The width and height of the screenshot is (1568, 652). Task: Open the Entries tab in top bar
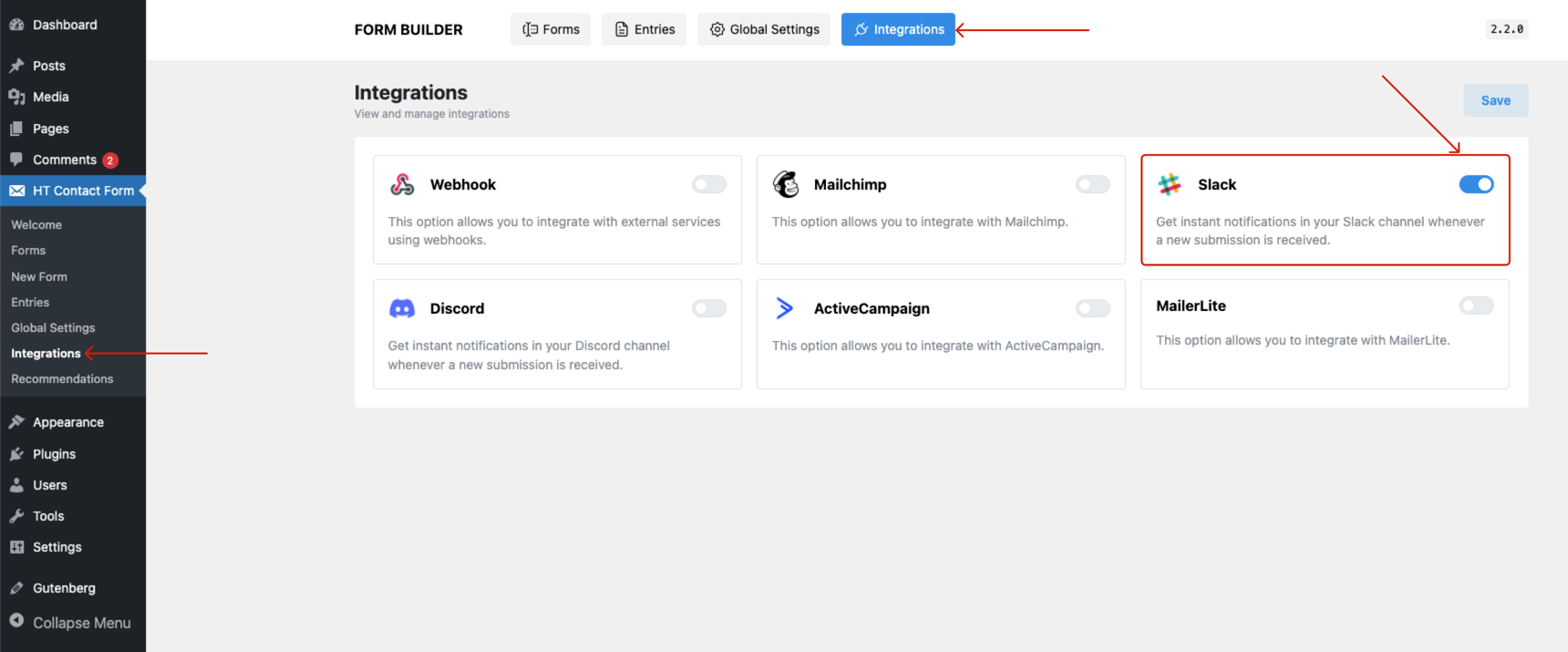coord(644,29)
